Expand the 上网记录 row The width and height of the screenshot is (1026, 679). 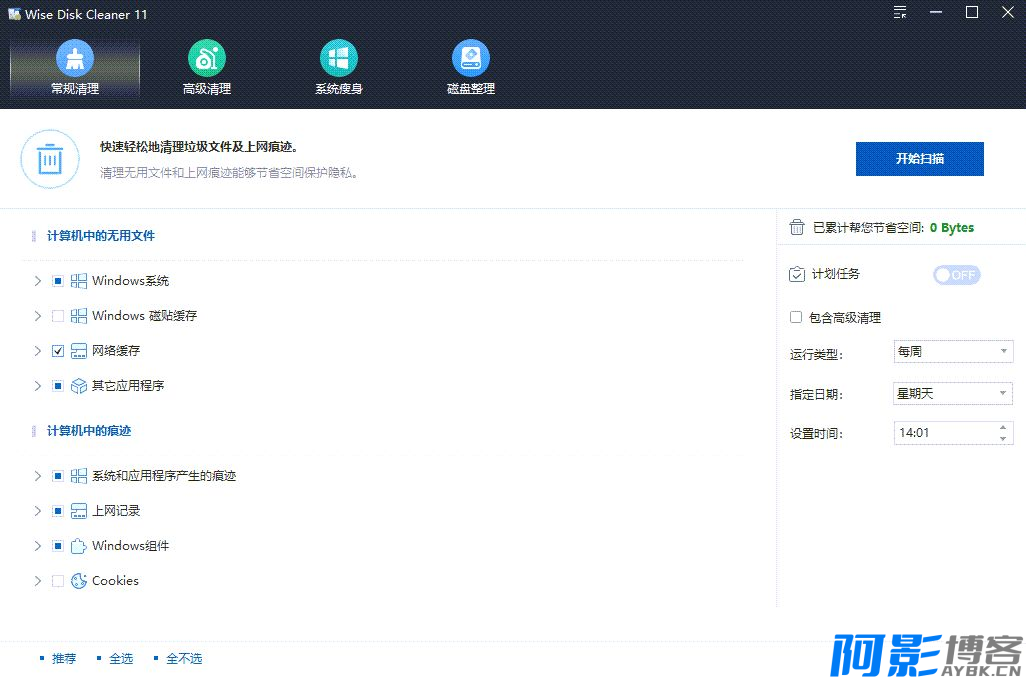click(37, 511)
